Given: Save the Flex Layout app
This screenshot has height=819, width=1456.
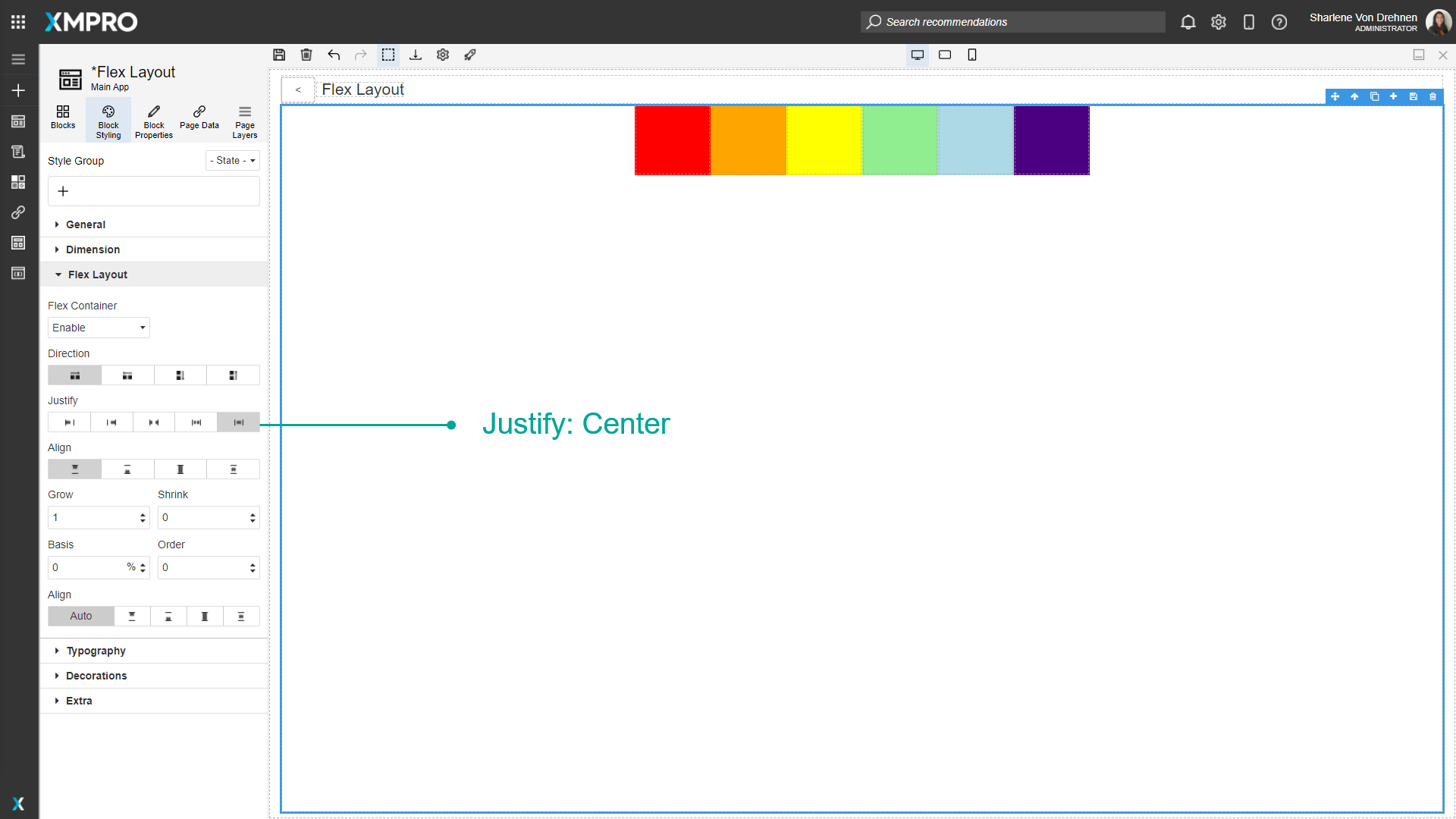Looking at the screenshot, I should [279, 55].
